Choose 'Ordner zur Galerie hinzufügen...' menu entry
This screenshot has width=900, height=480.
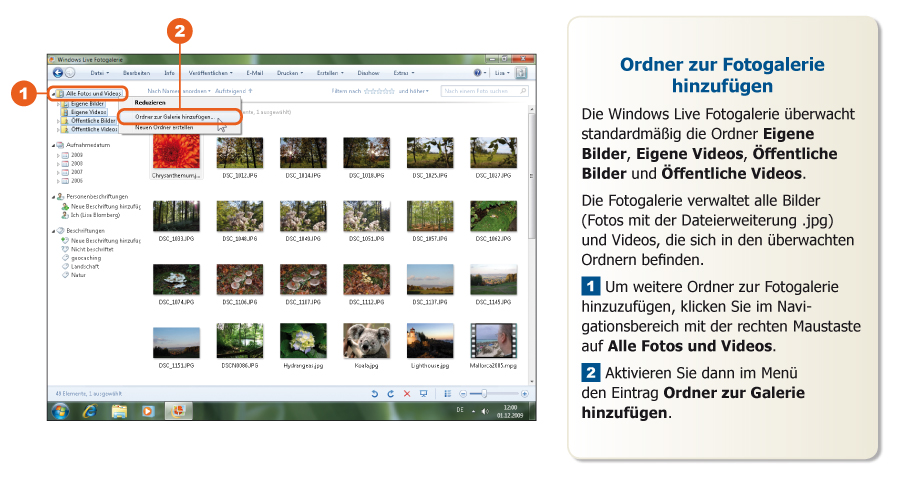tap(173, 117)
